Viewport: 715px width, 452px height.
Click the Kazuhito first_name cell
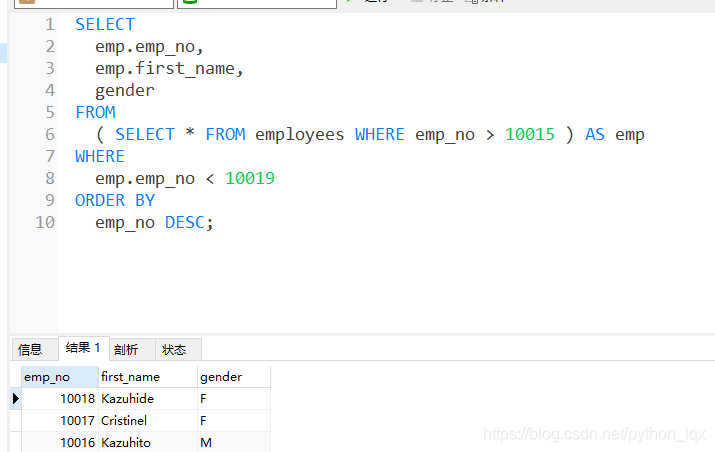pos(148,442)
